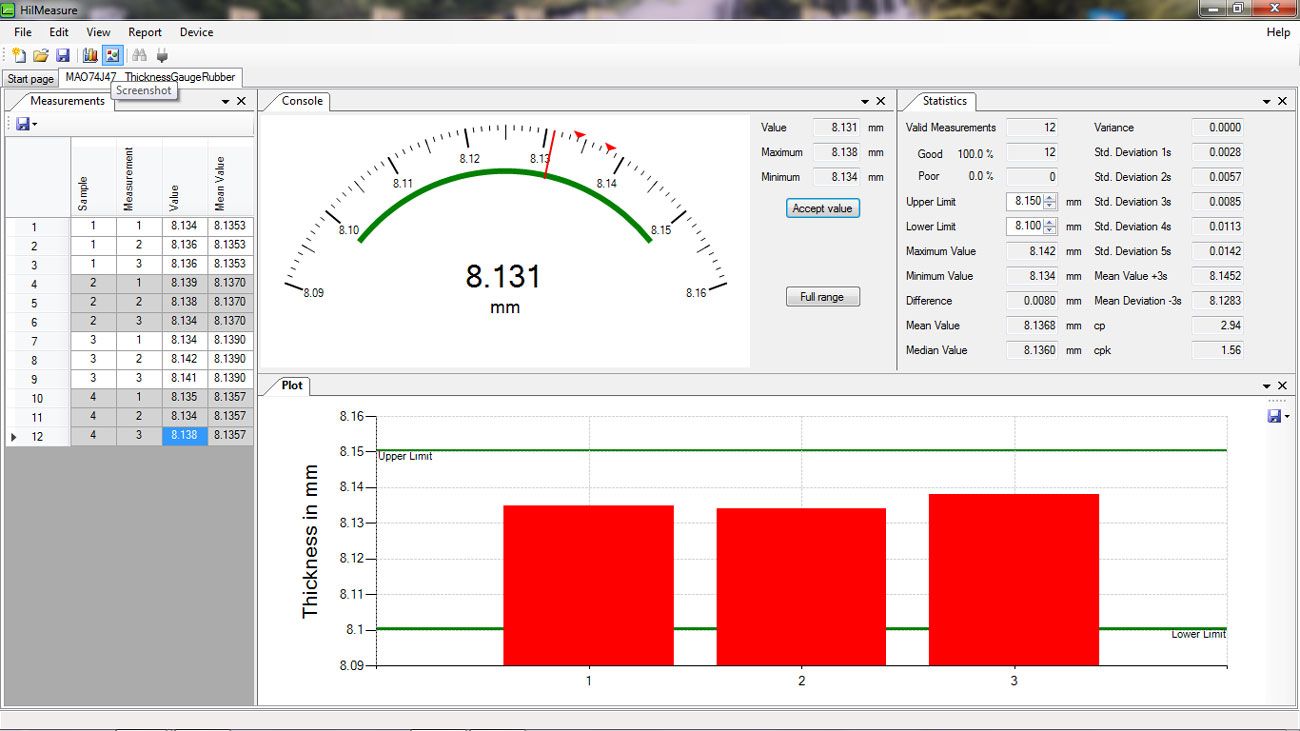This screenshot has width=1300, height=731.
Task: Click the Full range button
Action: (x=822, y=297)
